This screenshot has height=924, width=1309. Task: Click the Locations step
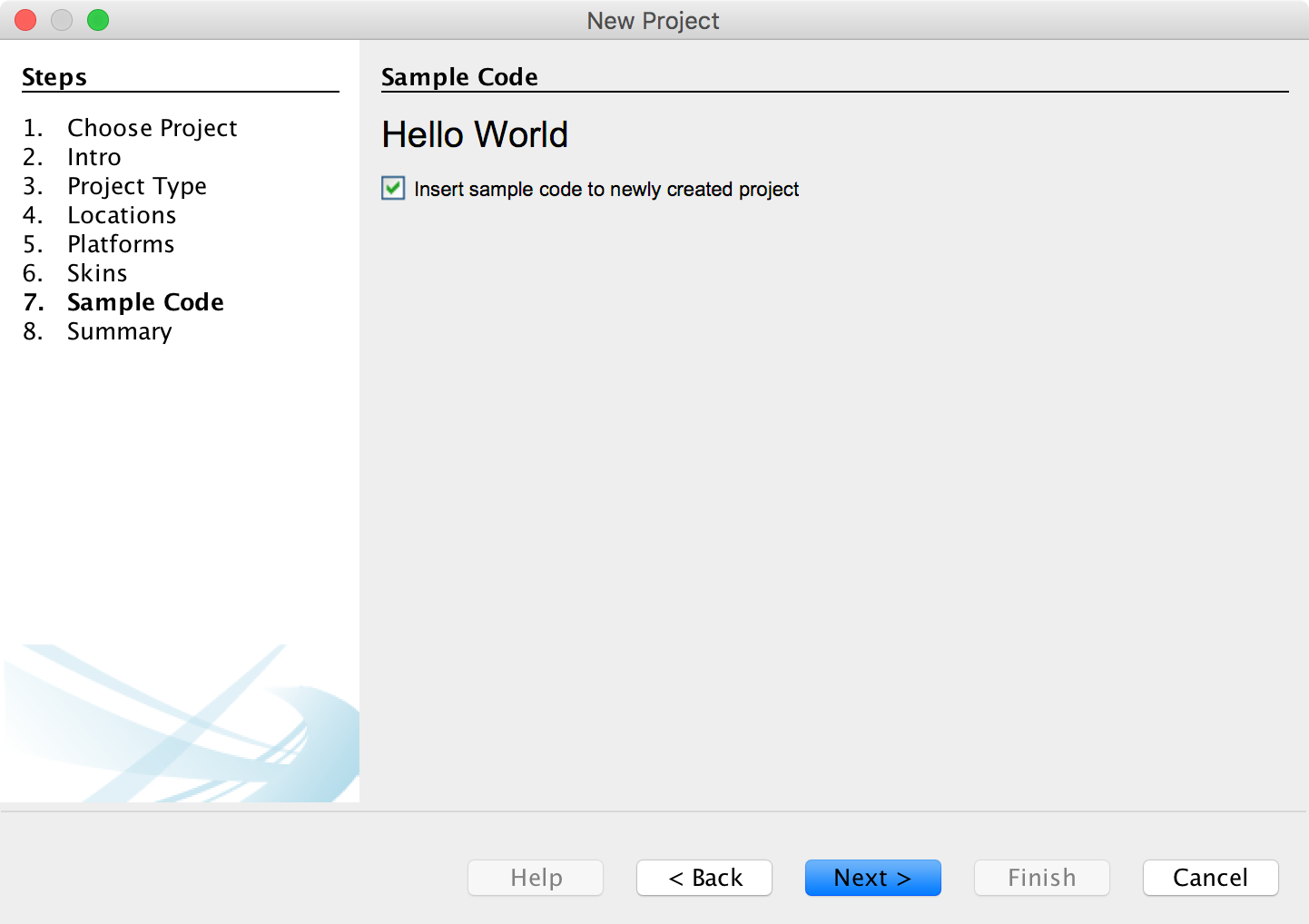tap(122, 215)
